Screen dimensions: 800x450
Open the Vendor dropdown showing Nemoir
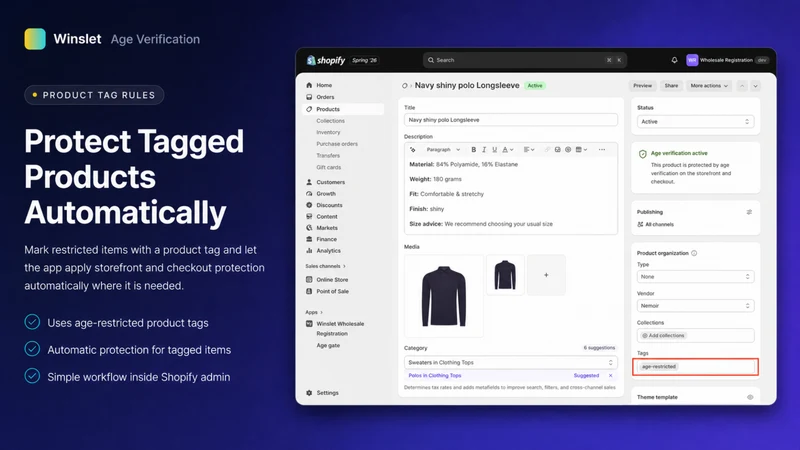point(695,306)
